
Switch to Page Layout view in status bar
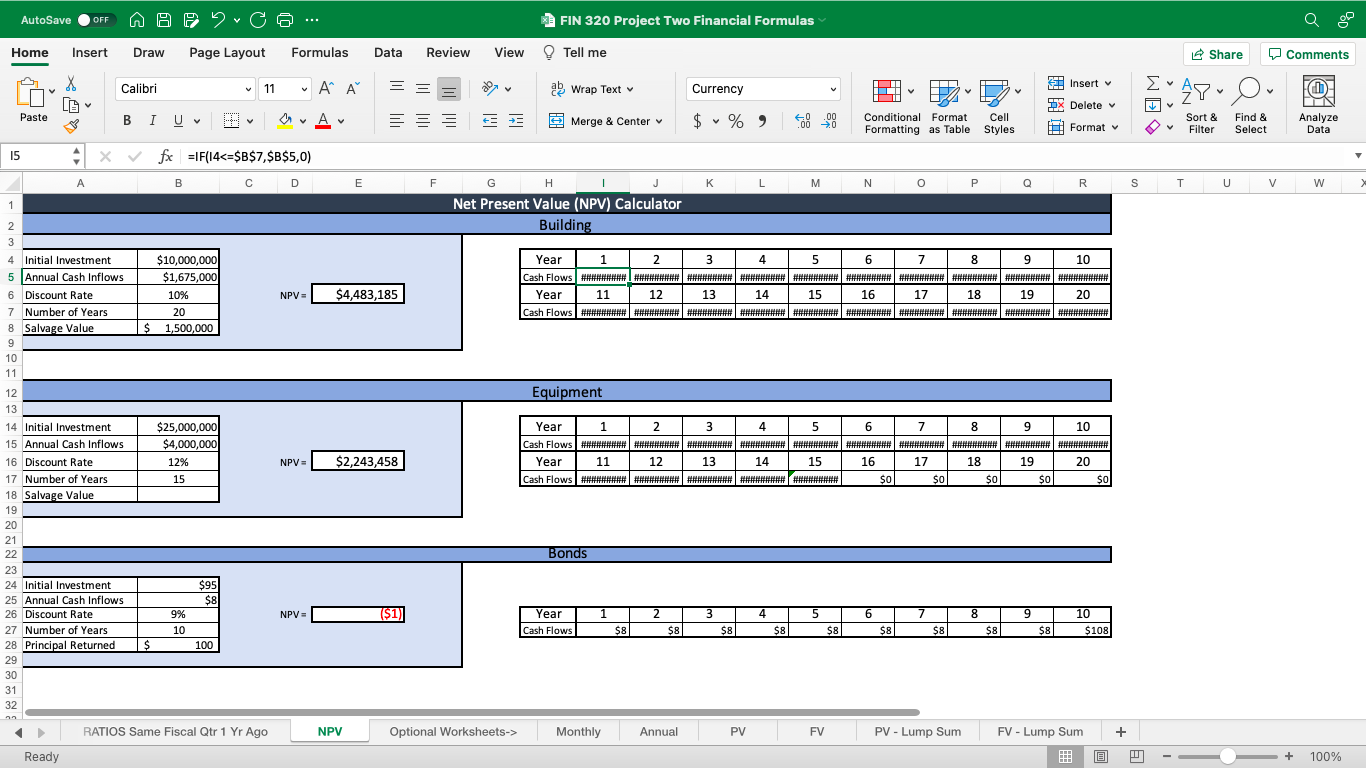point(1101,757)
